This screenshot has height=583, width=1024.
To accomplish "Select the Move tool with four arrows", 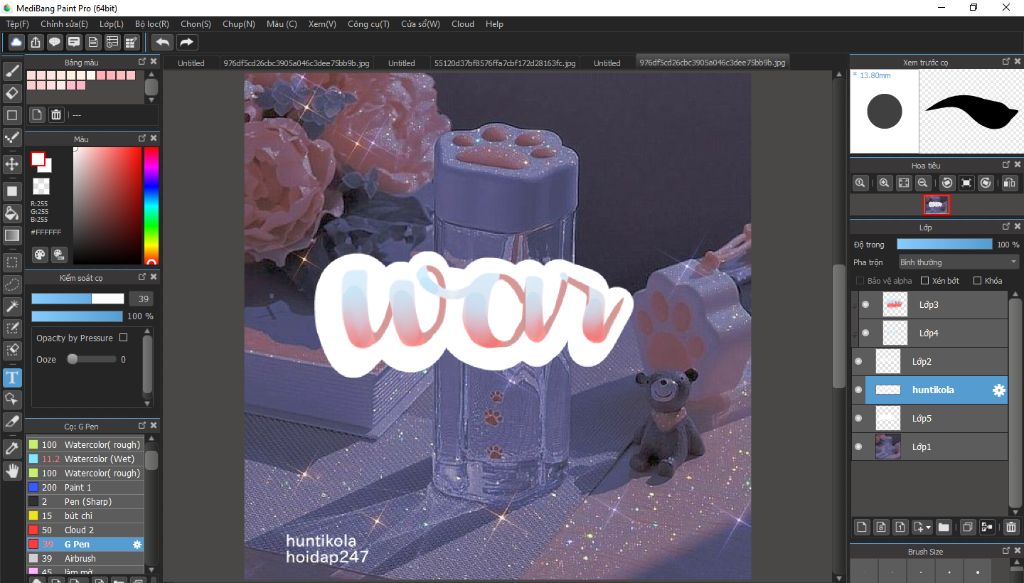I will [x=12, y=163].
